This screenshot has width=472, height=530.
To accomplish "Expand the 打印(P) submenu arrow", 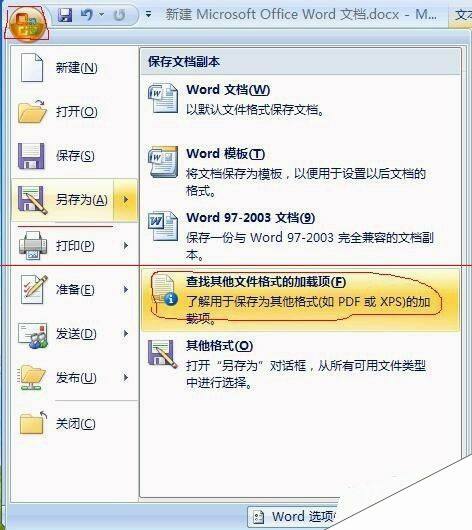I will point(125,245).
